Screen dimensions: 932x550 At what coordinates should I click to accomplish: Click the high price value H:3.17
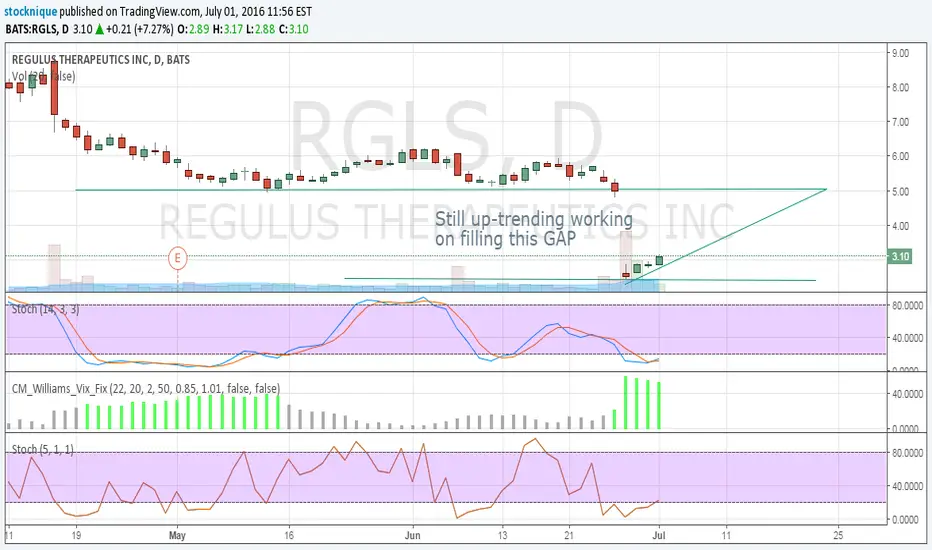228,29
